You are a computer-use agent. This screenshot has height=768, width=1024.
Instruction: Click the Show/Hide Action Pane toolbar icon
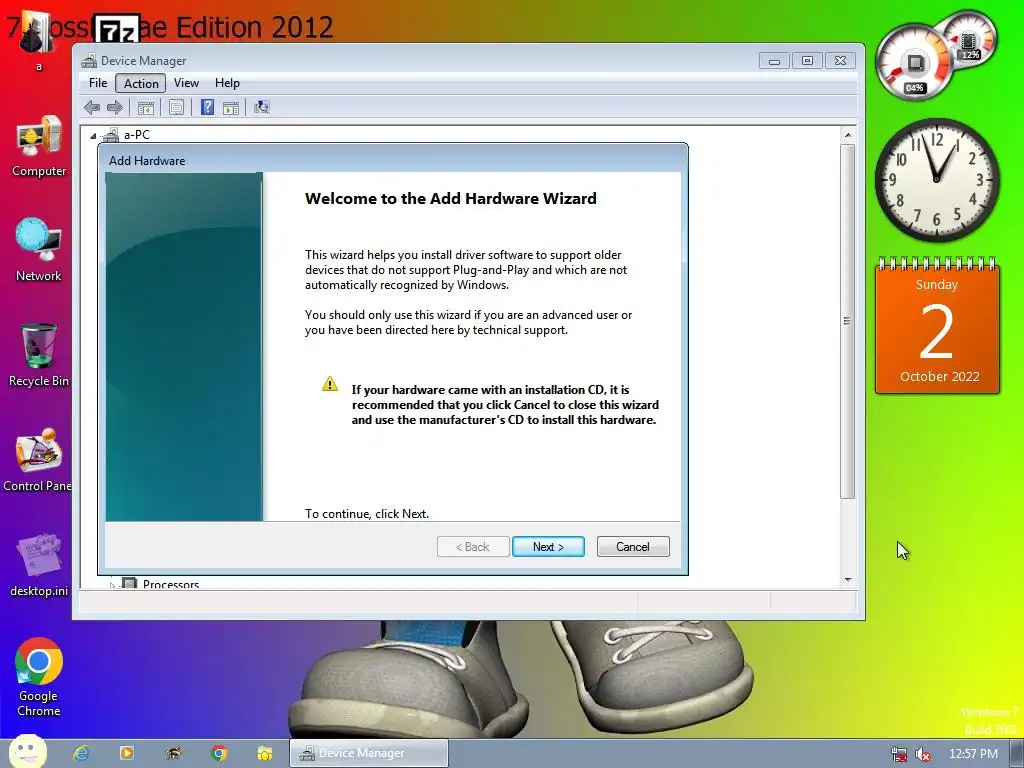tap(231, 108)
